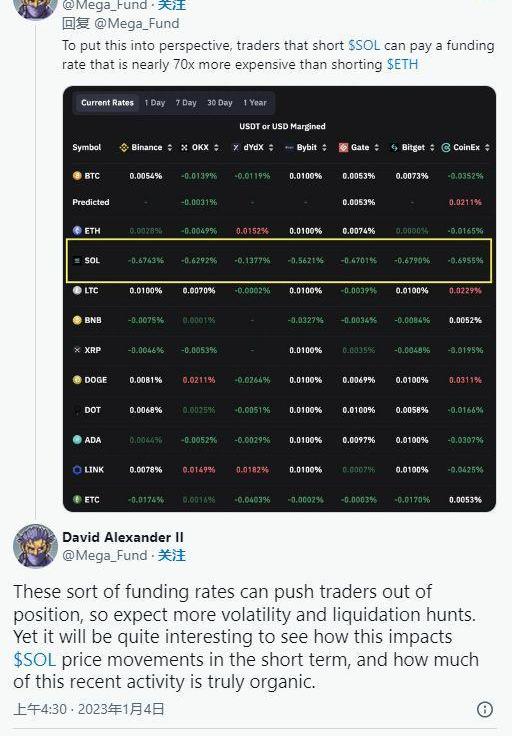Sort the table by Binance column arrows
Viewport: 512px width, 736px height.
coord(170,147)
